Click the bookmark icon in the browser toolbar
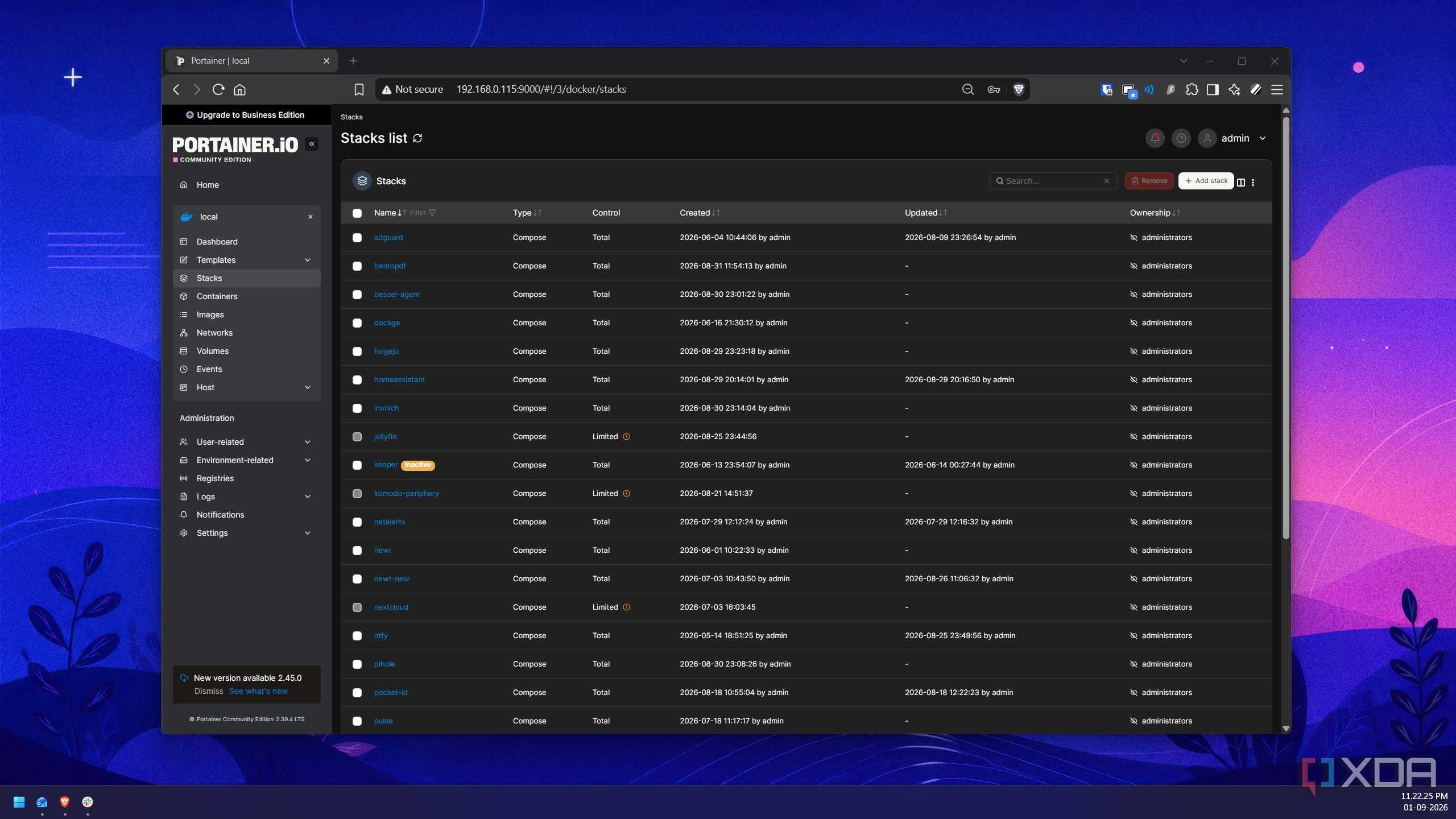 [359, 89]
